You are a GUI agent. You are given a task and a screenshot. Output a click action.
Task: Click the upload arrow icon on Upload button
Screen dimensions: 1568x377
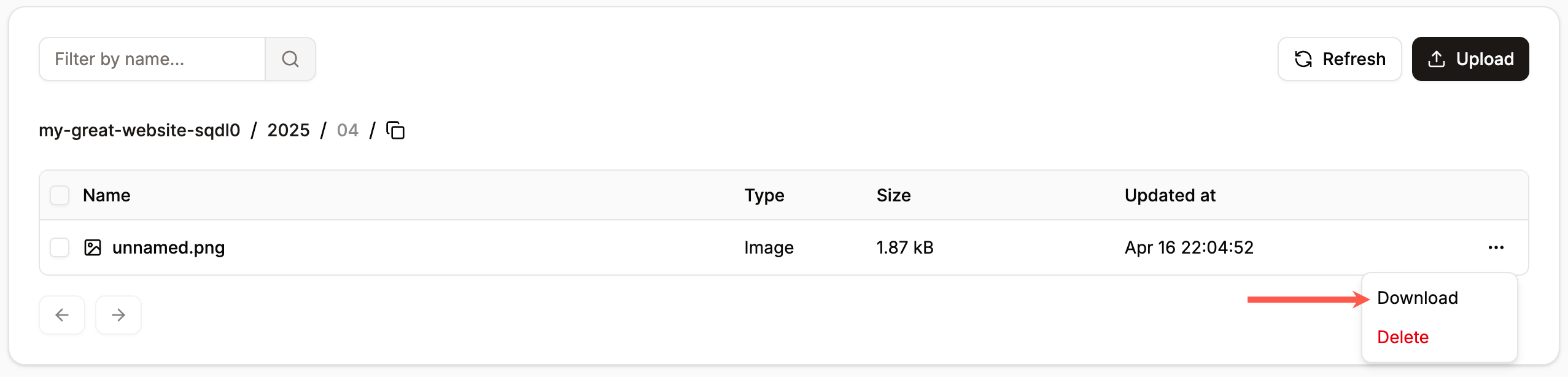(1435, 58)
